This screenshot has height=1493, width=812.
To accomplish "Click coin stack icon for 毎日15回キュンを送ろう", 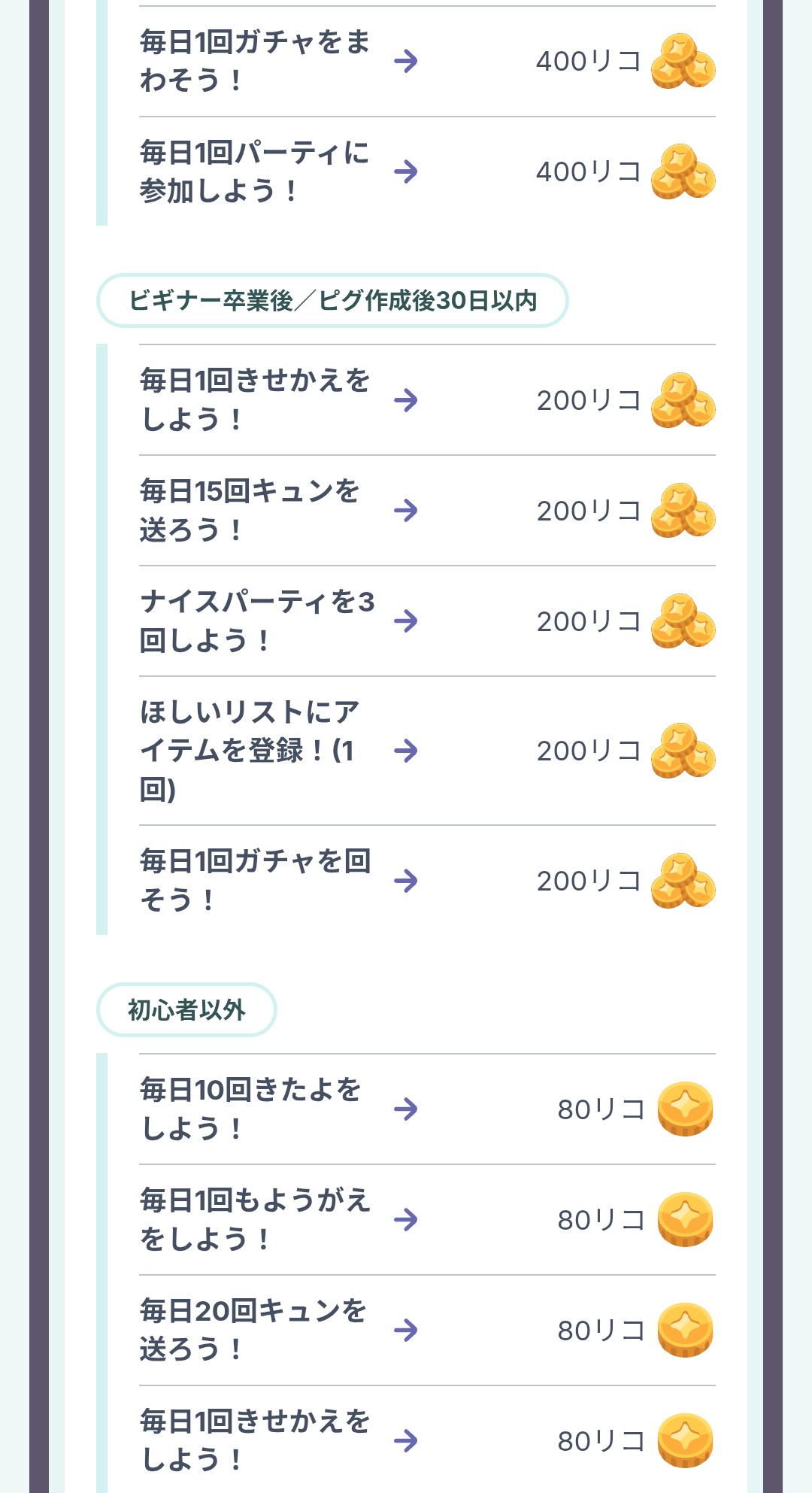I will [683, 511].
